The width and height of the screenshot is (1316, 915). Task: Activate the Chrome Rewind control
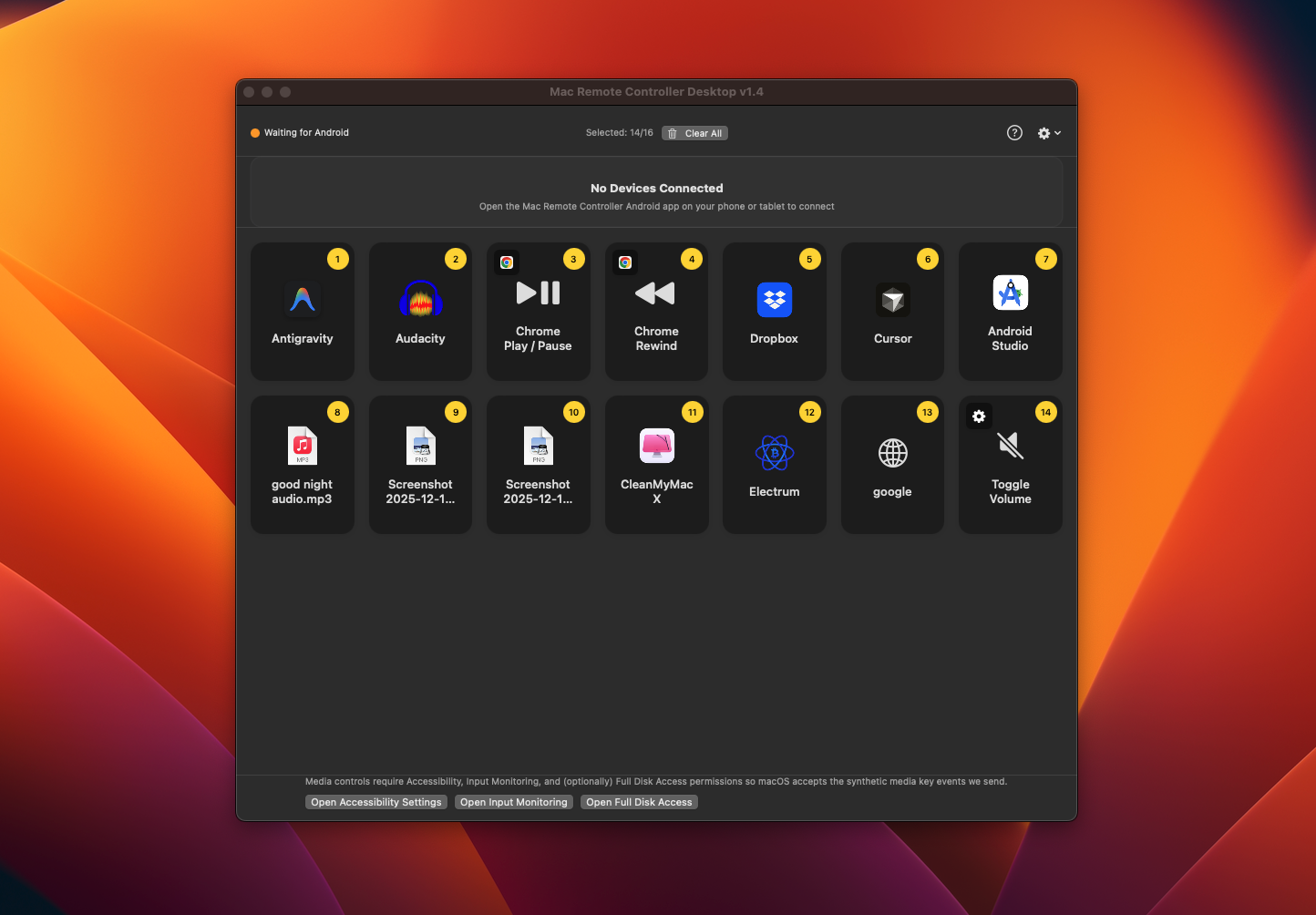[x=656, y=311]
